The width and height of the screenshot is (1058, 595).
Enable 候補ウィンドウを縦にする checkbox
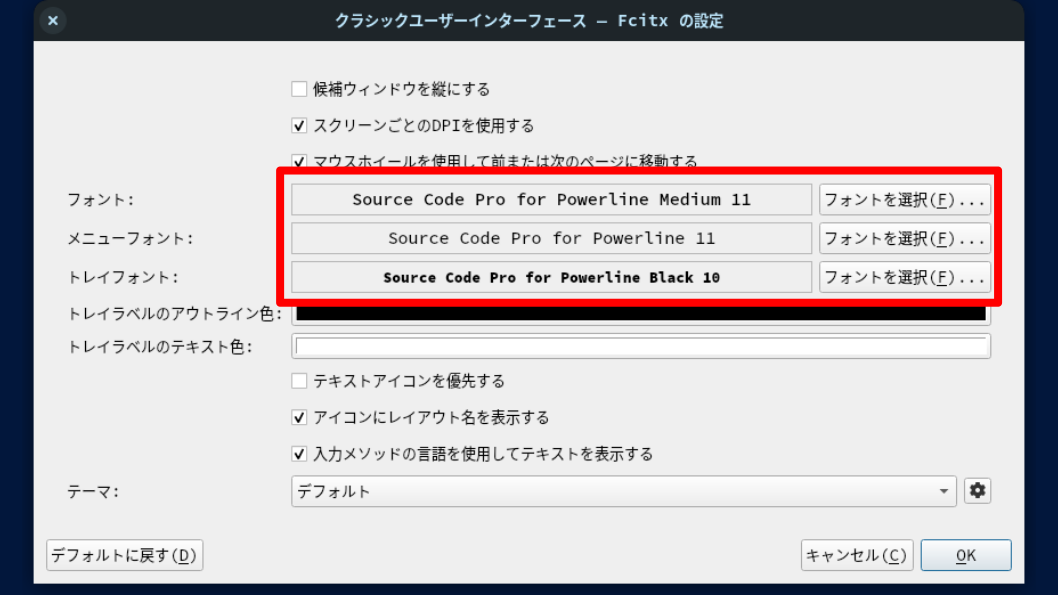tap(299, 89)
